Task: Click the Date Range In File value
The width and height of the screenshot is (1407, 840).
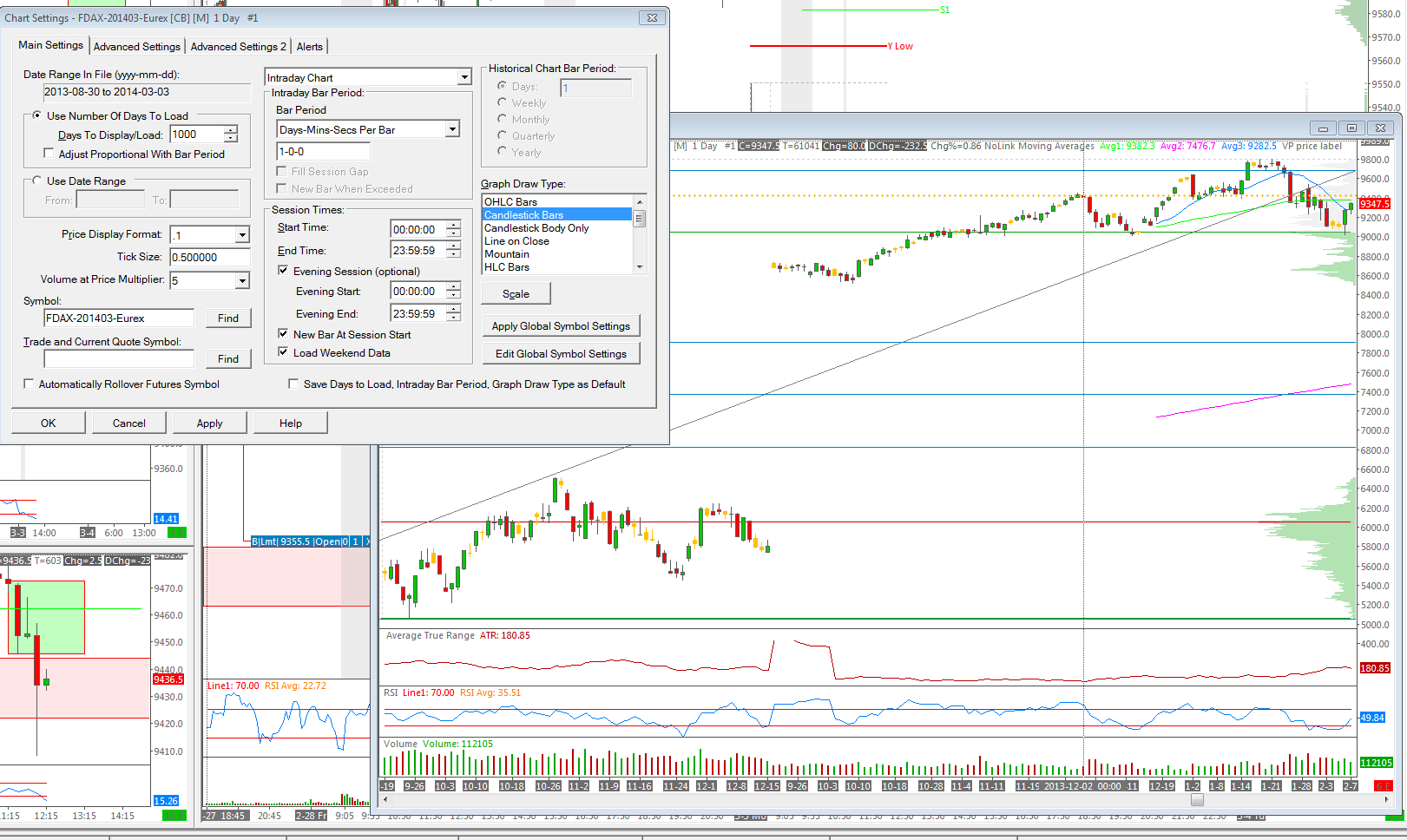Action: [x=147, y=92]
